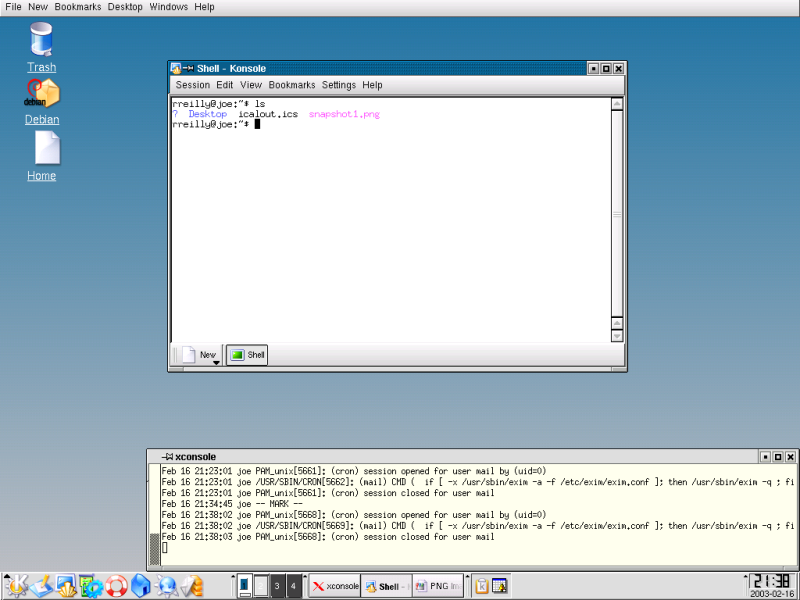Open the organizer icon in the system tray

(x=498, y=585)
